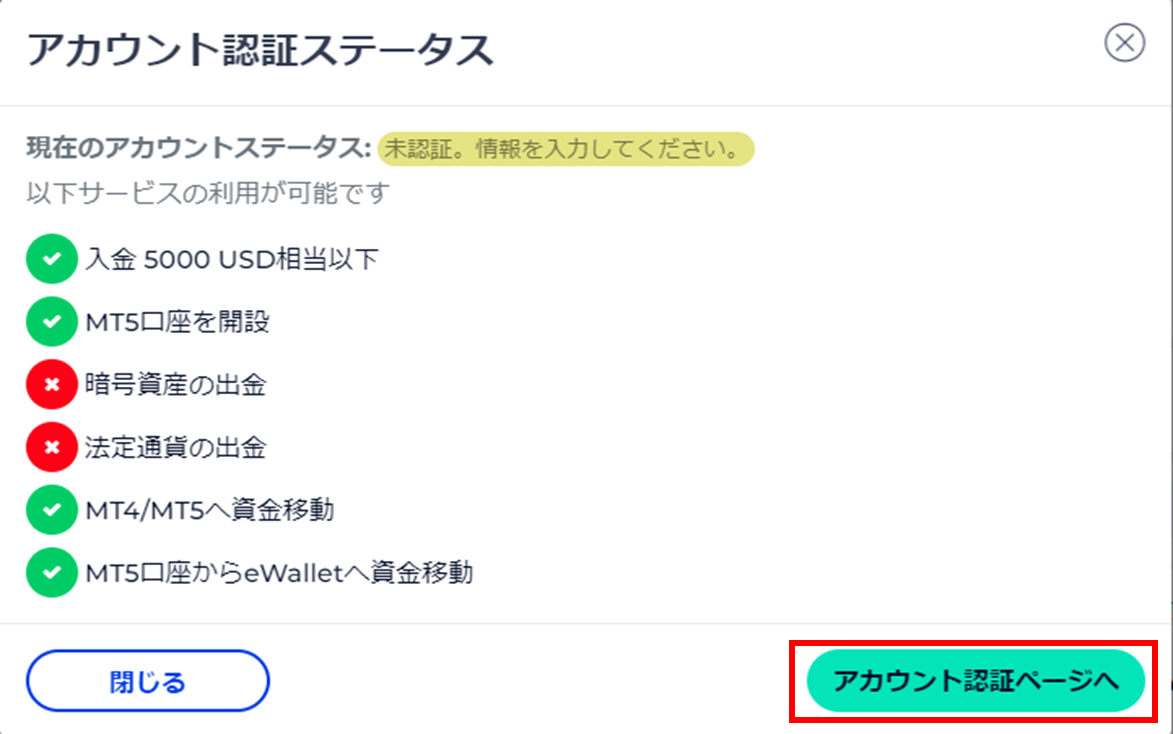Click the close X icon in dialog header
1173x734 pixels.
pyautogui.click(x=1124, y=43)
